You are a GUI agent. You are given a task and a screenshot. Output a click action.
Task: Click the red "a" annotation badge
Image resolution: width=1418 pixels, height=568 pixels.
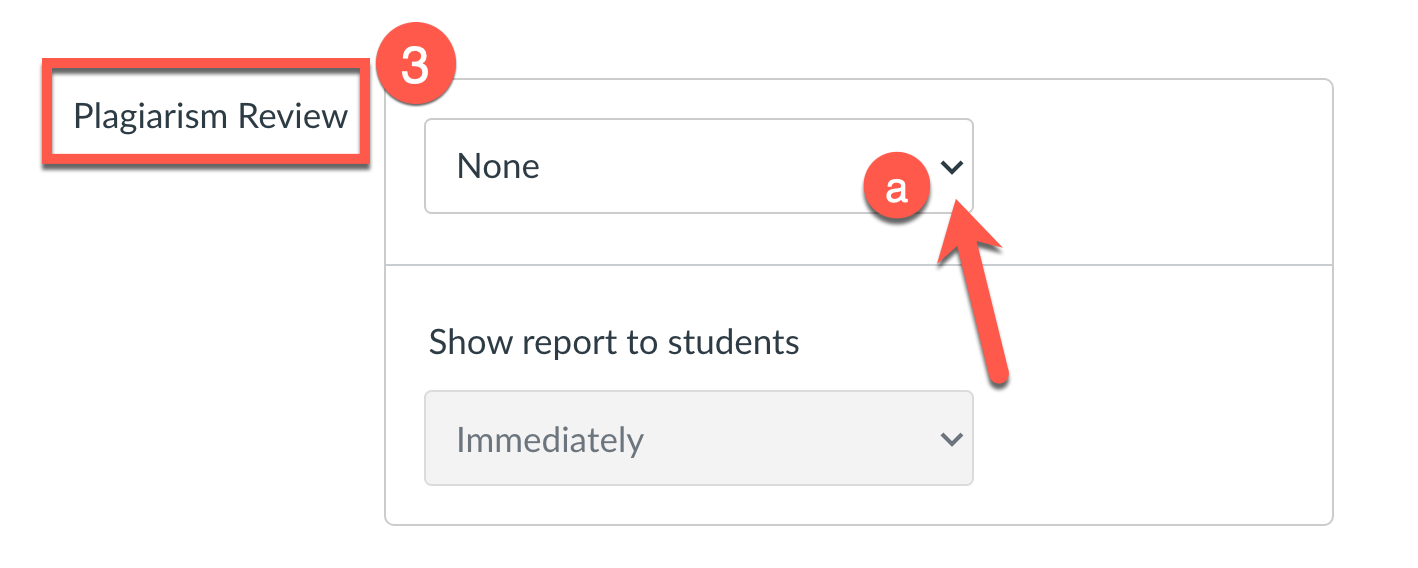[x=896, y=188]
